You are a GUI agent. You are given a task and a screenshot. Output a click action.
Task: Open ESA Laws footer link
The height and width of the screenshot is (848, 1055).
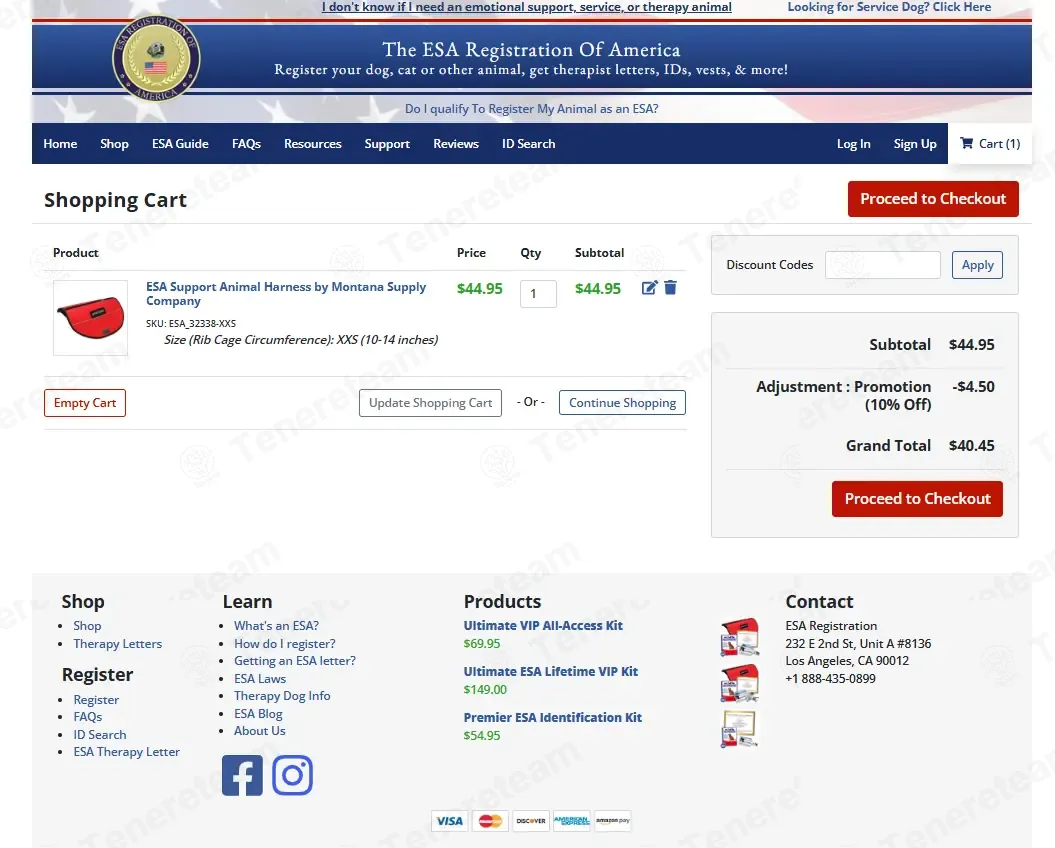pyautogui.click(x=260, y=679)
